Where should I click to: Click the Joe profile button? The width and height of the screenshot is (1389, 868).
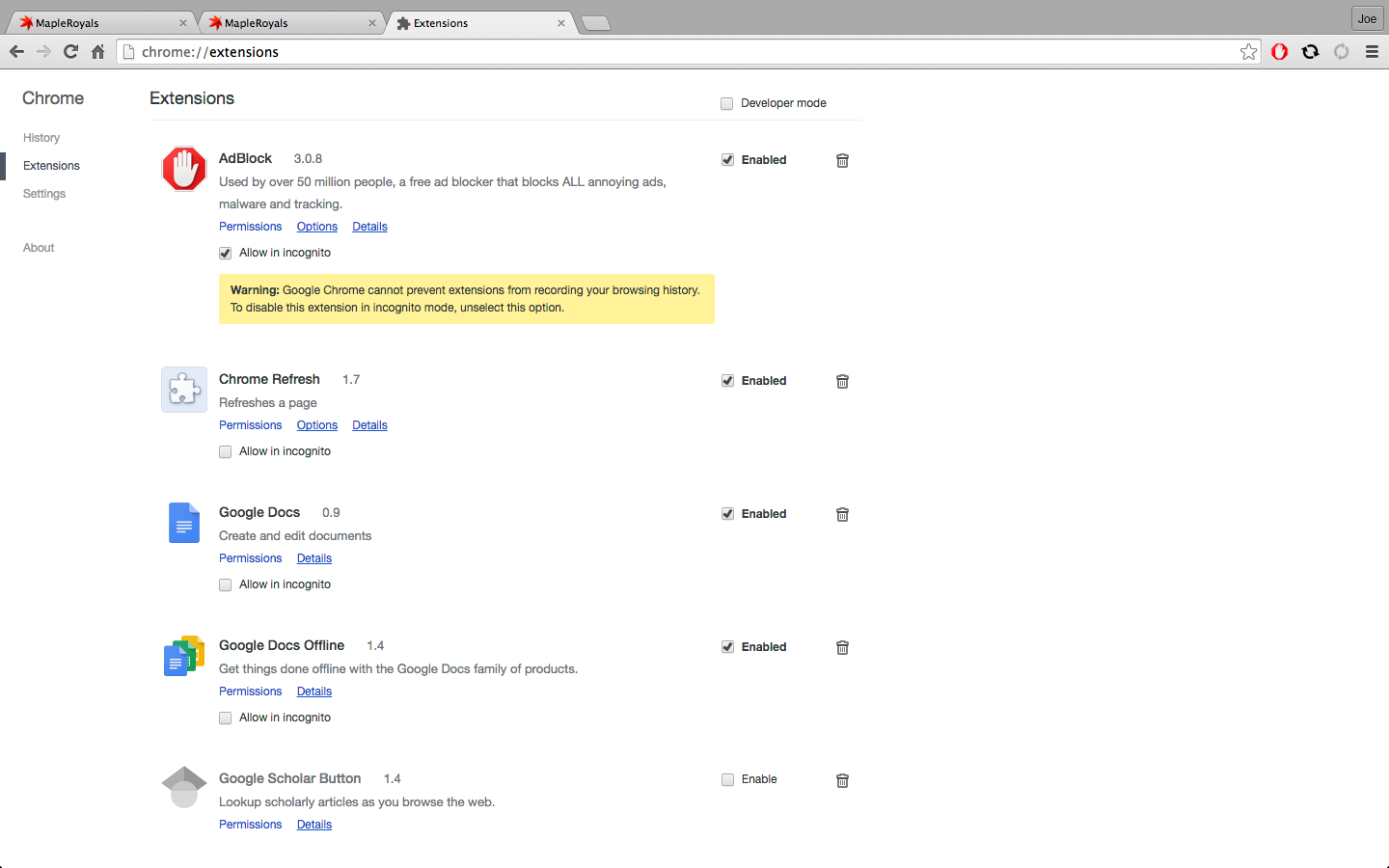pyautogui.click(x=1367, y=18)
